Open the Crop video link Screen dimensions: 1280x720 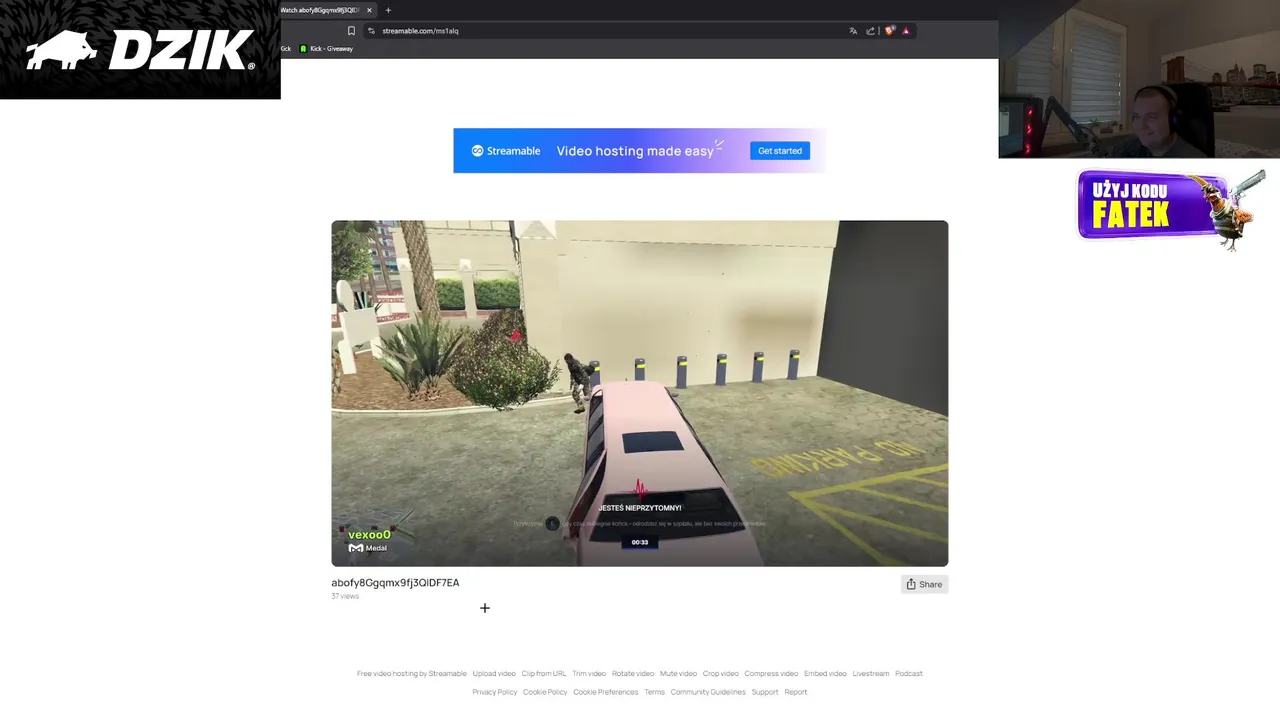tap(720, 674)
